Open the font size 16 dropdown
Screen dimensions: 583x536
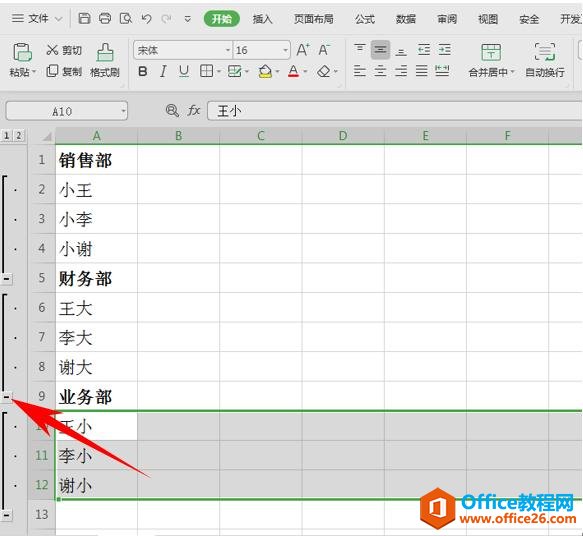[x=285, y=50]
